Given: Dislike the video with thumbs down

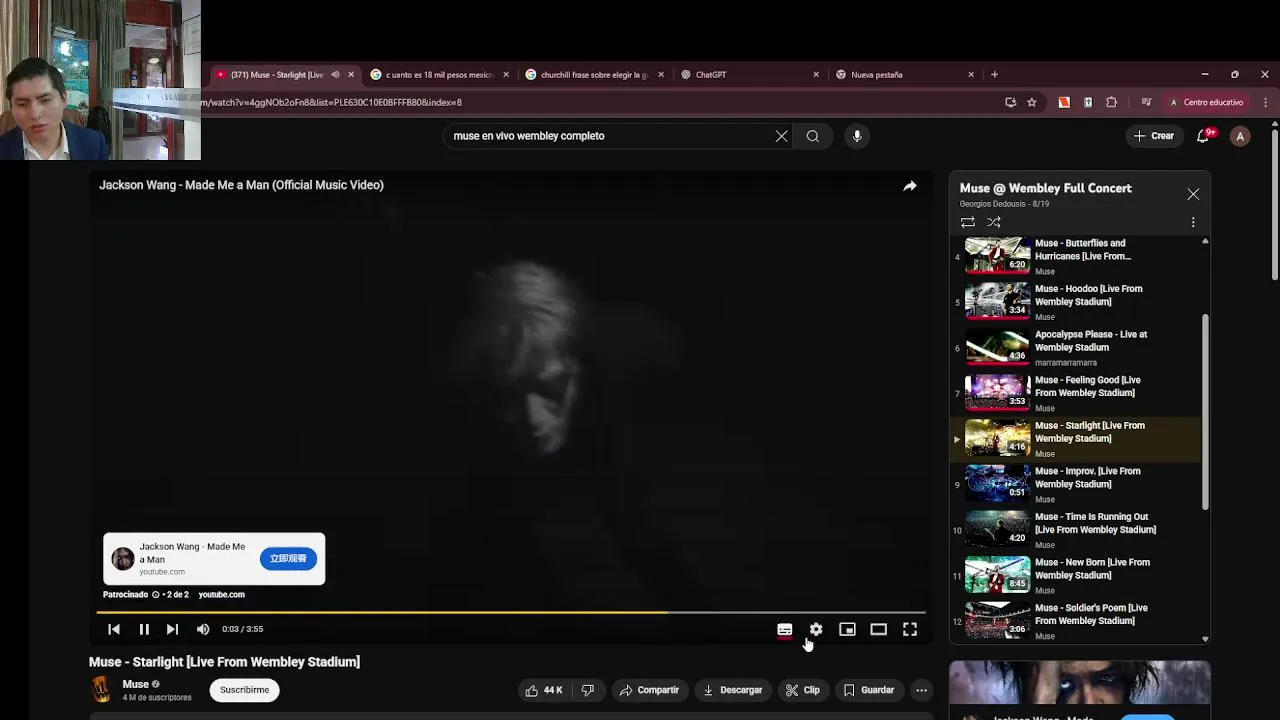Looking at the screenshot, I should (588, 690).
